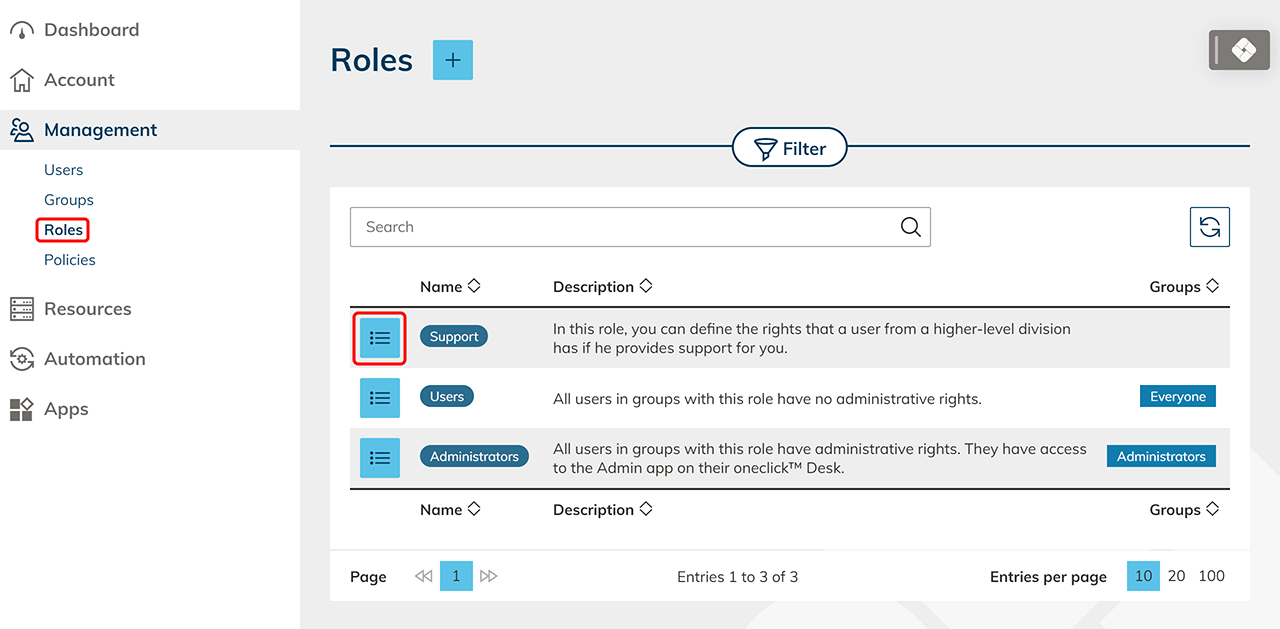Click the floating widget icon top right
1280x629 pixels.
tap(1243, 50)
